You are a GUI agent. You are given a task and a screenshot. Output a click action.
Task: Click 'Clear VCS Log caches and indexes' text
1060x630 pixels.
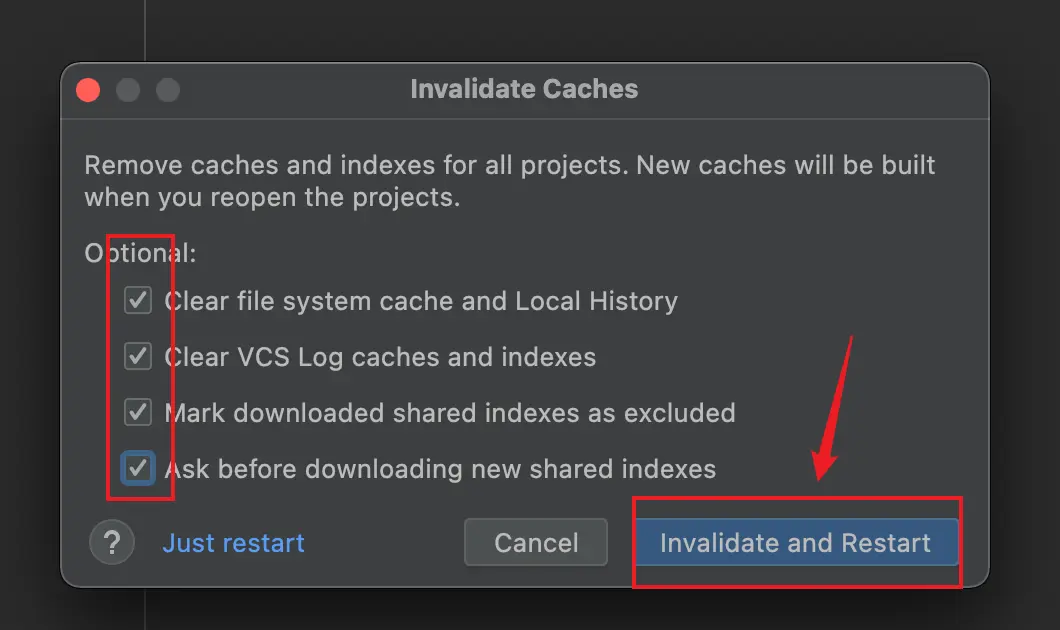[x=380, y=357]
